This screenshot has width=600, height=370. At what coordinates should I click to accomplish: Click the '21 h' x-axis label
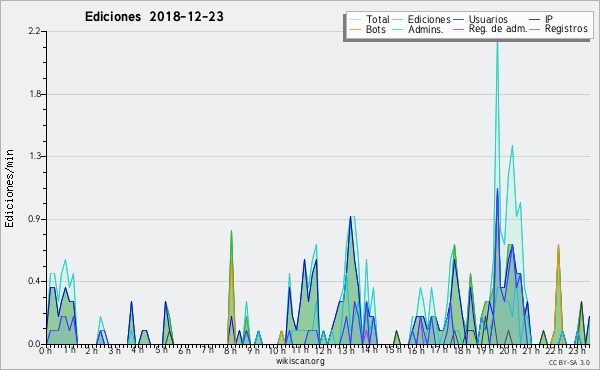coord(532,350)
